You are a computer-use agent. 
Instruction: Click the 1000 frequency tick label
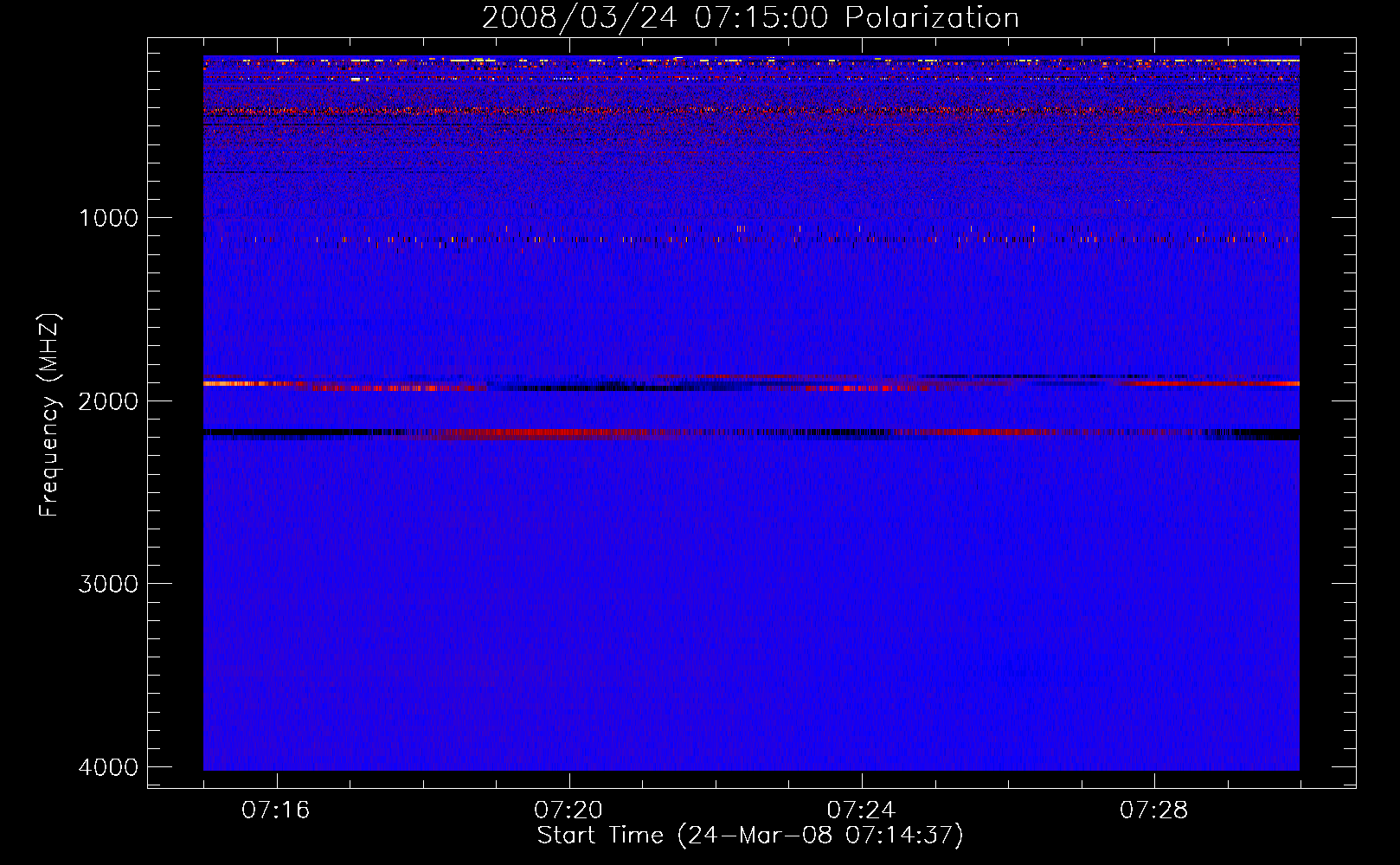(x=108, y=218)
